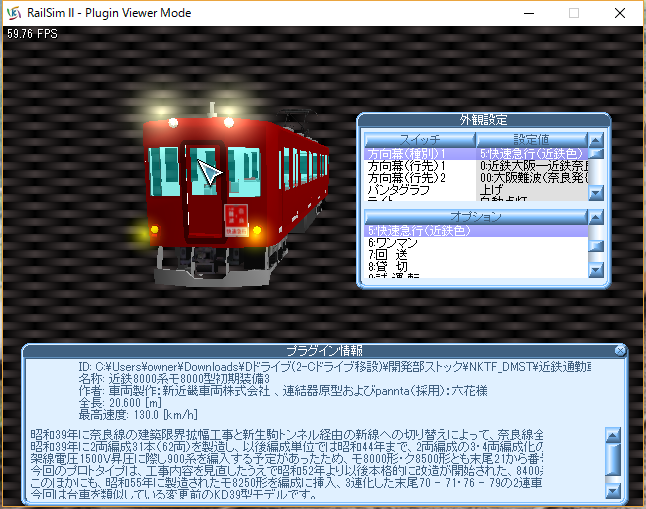Click the value 00:大阪難波(奈良発)
This screenshot has height=509, width=646.
(532, 178)
